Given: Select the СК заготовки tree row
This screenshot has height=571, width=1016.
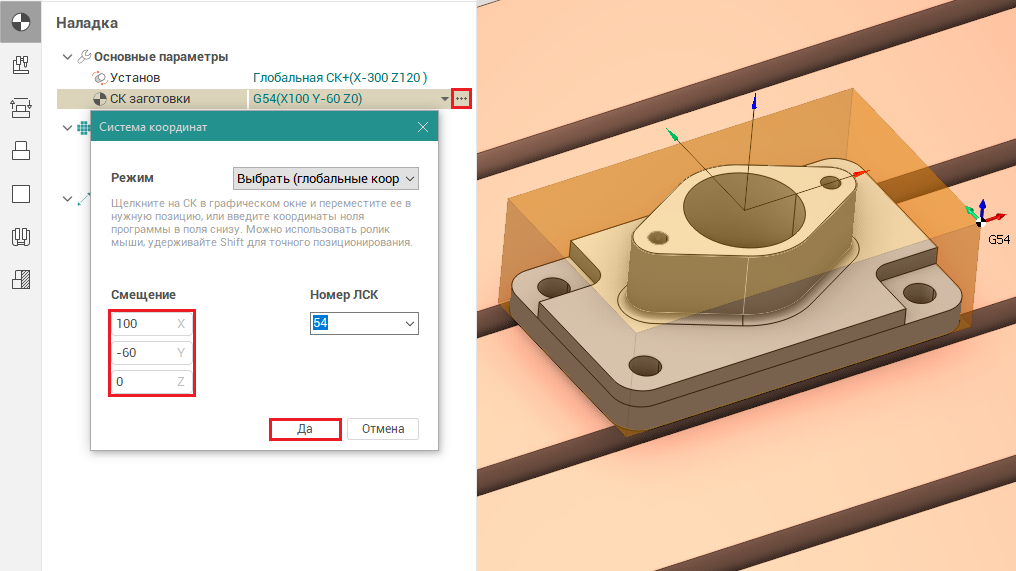Looking at the screenshot, I should click(149, 98).
